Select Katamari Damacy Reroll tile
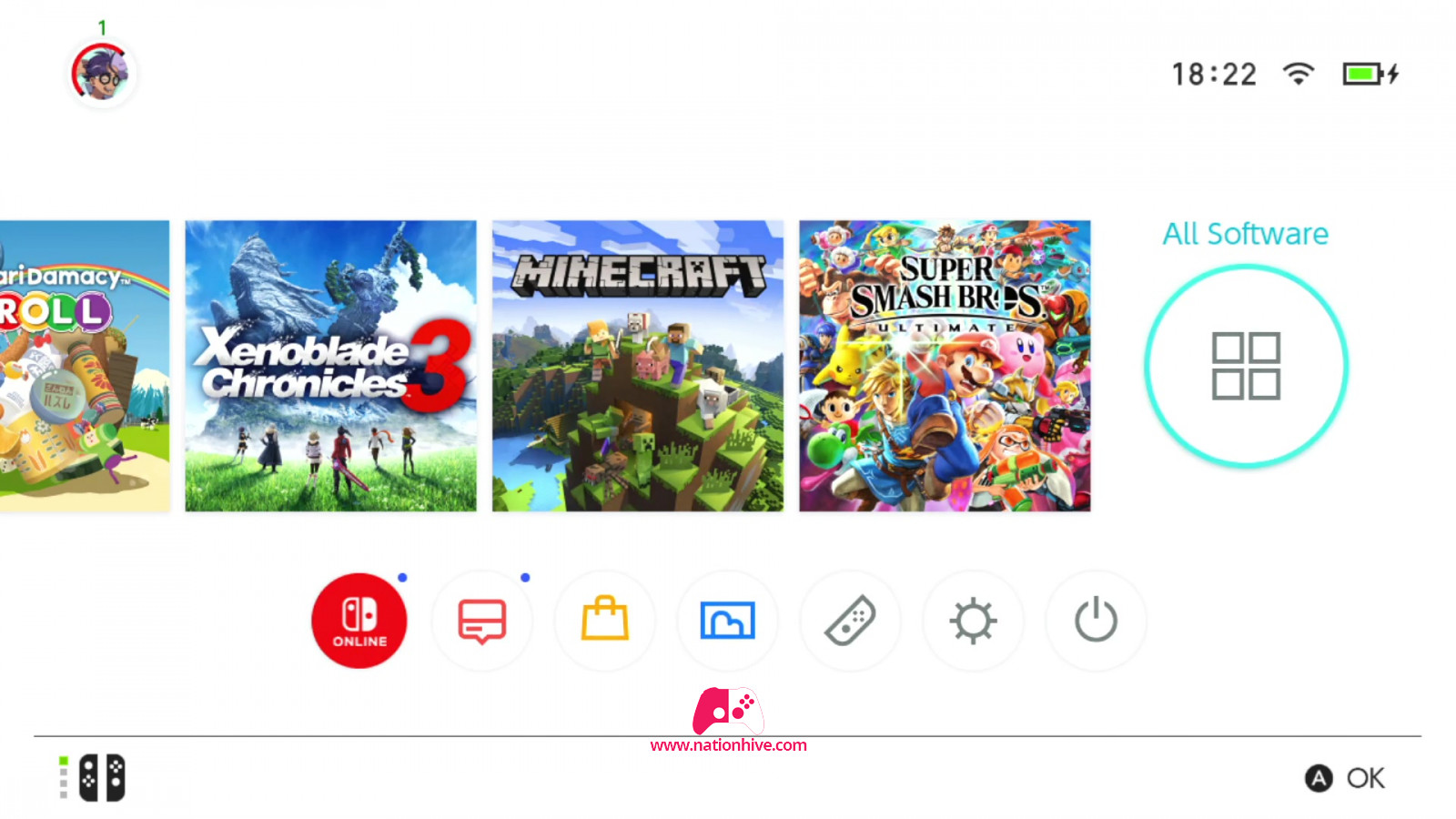Image resolution: width=1456 pixels, height=819 pixels. [x=85, y=366]
